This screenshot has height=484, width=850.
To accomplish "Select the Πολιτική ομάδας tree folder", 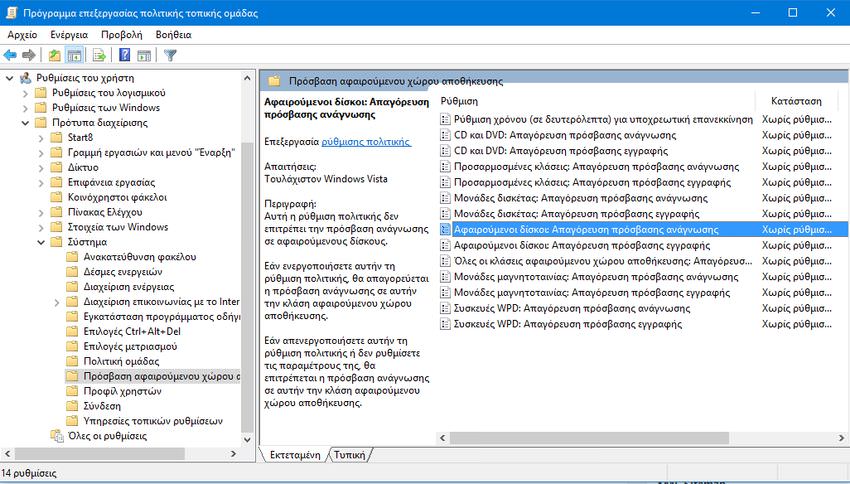I will [124, 361].
